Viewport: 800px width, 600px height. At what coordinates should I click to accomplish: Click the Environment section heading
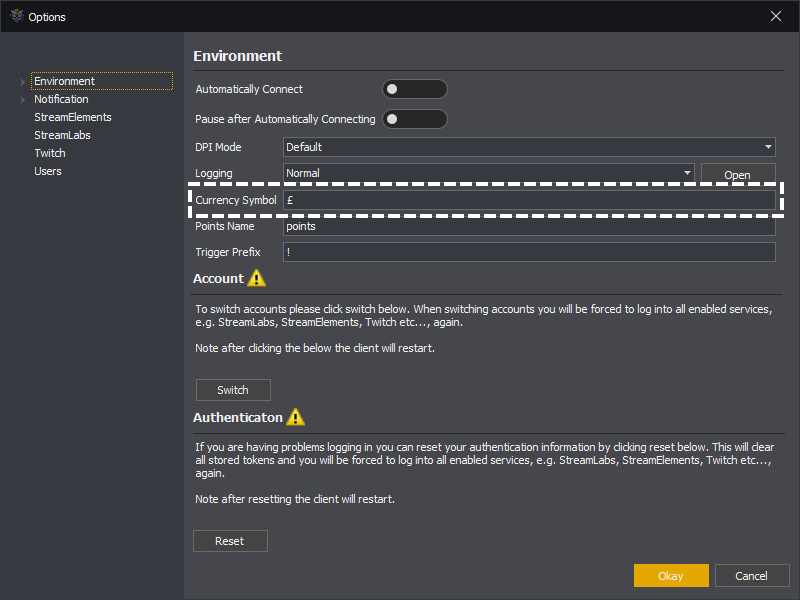point(238,56)
